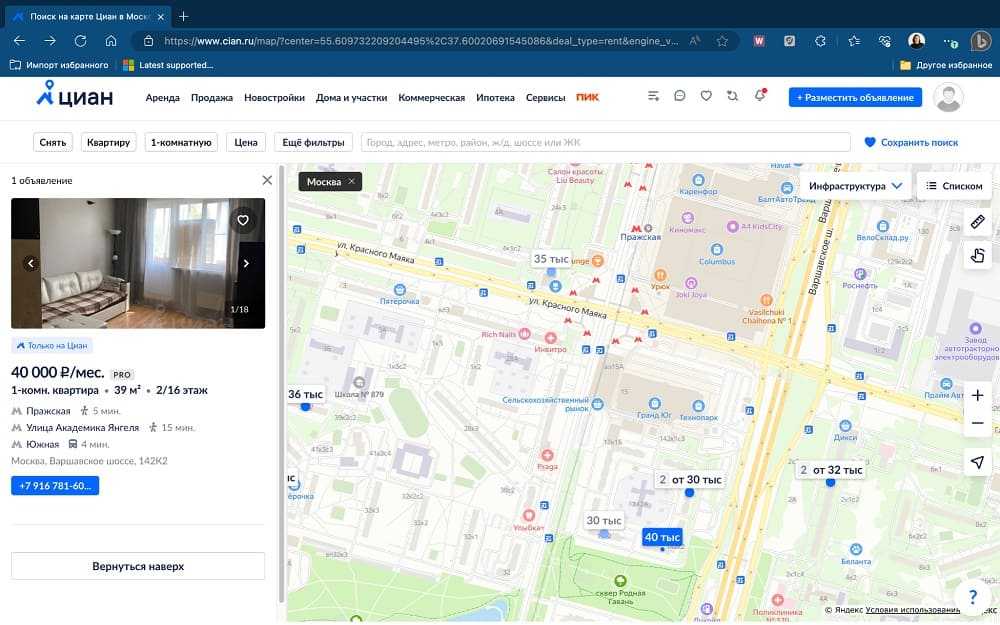Screen dimensions: 1000x625
Task: Go to the Ипотека section
Action: click(x=495, y=98)
